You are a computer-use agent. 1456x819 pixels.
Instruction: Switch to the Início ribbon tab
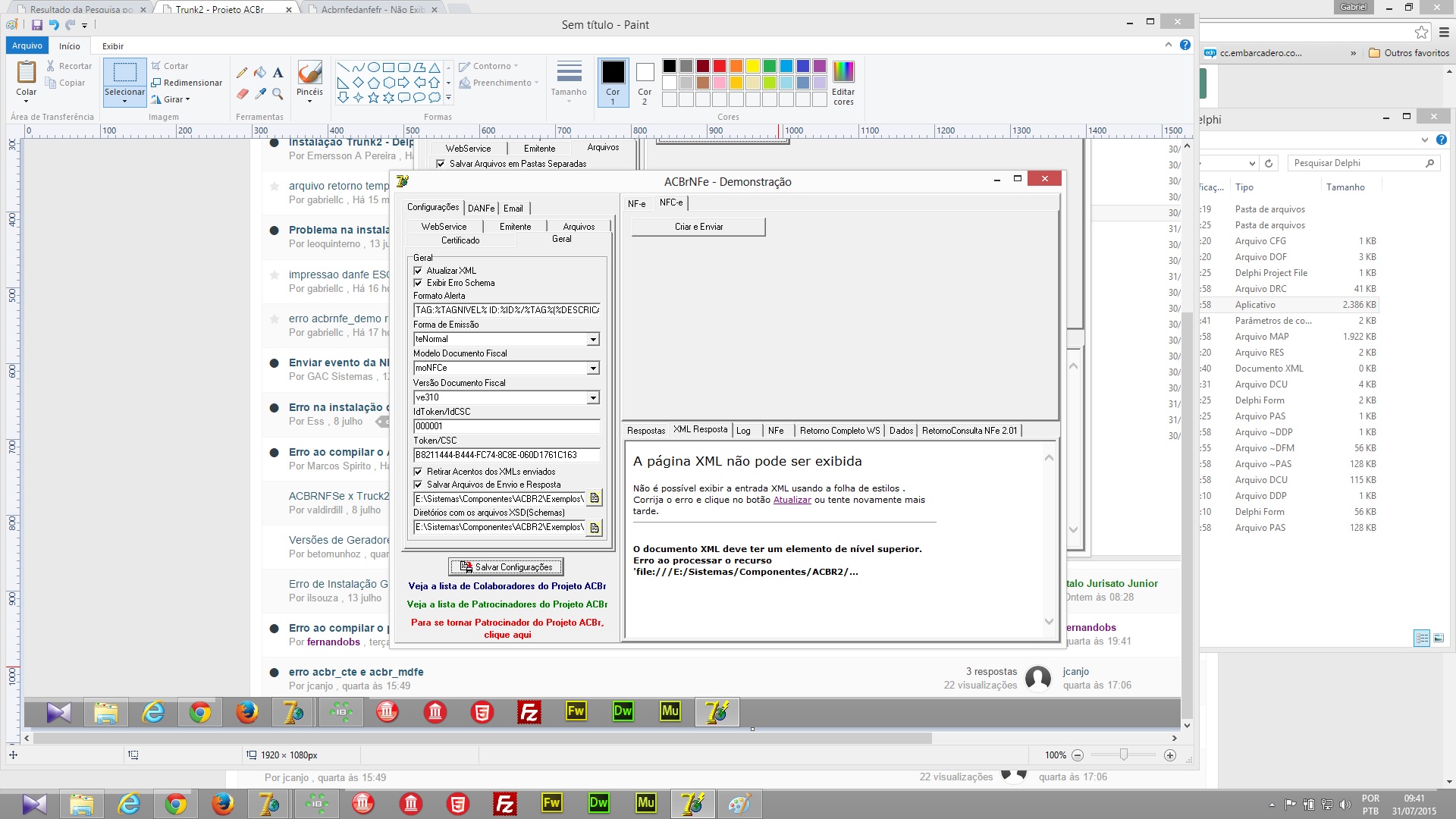point(69,46)
